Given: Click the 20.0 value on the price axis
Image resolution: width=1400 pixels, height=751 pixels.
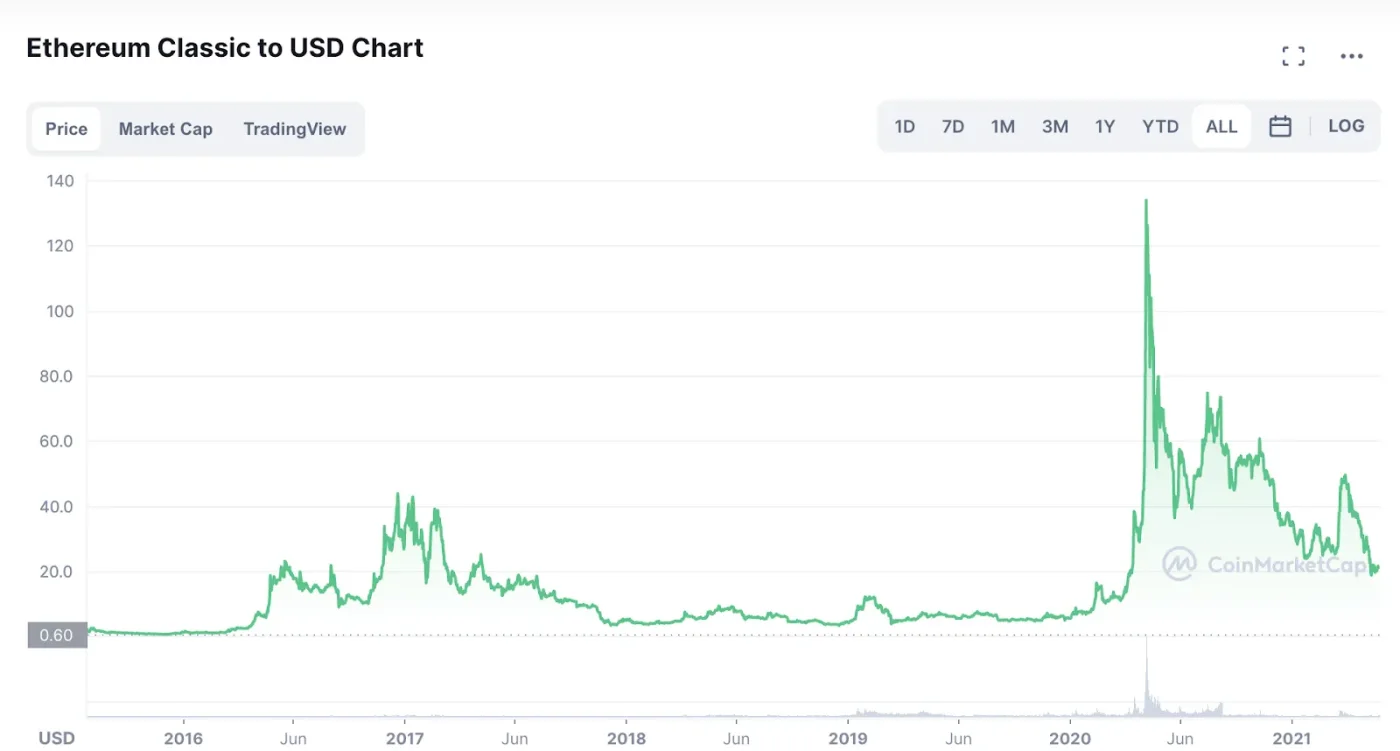Looking at the screenshot, I should click(x=56, y=572).
